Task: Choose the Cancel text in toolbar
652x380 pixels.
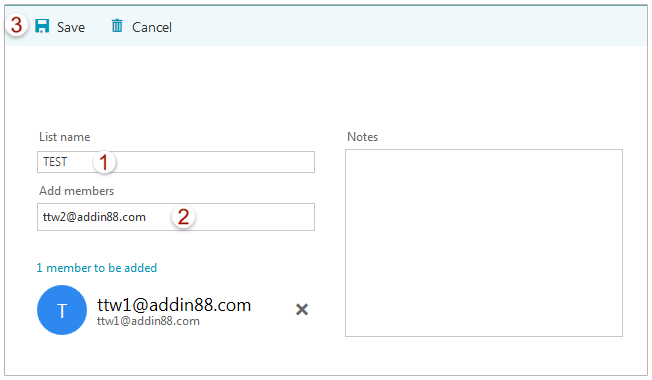Action: pos(152,27)
